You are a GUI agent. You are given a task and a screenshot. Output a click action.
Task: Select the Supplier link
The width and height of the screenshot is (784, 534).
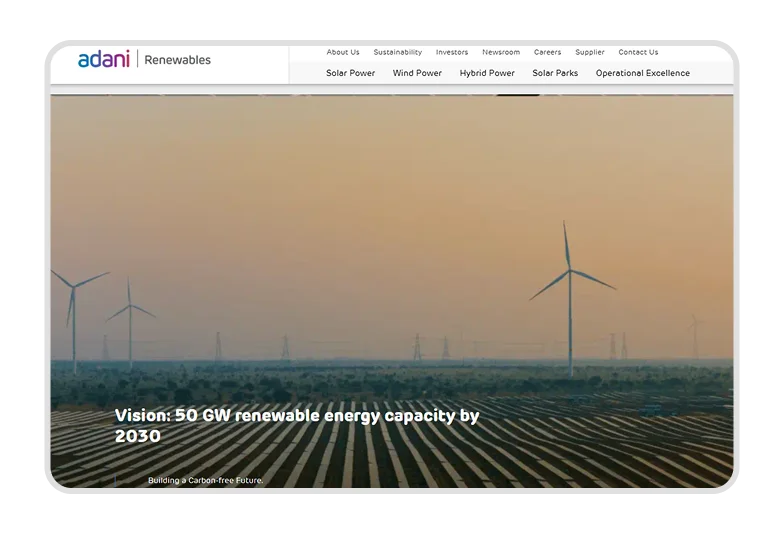pyautogui.click(x=590, y=52)
